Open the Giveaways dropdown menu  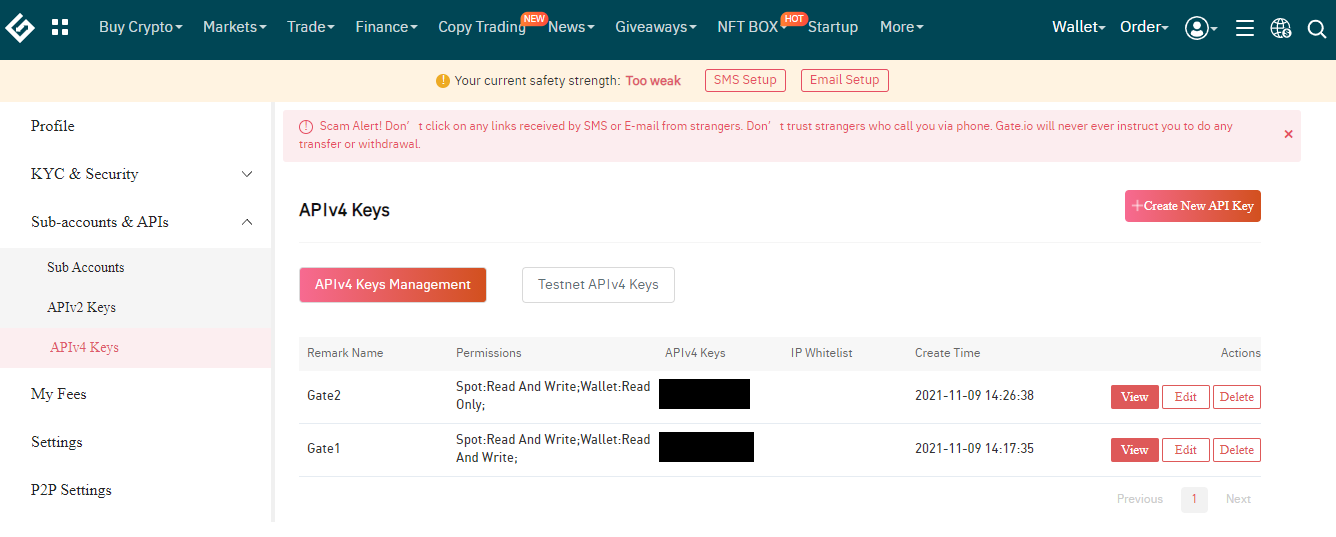tap(656, 27)
